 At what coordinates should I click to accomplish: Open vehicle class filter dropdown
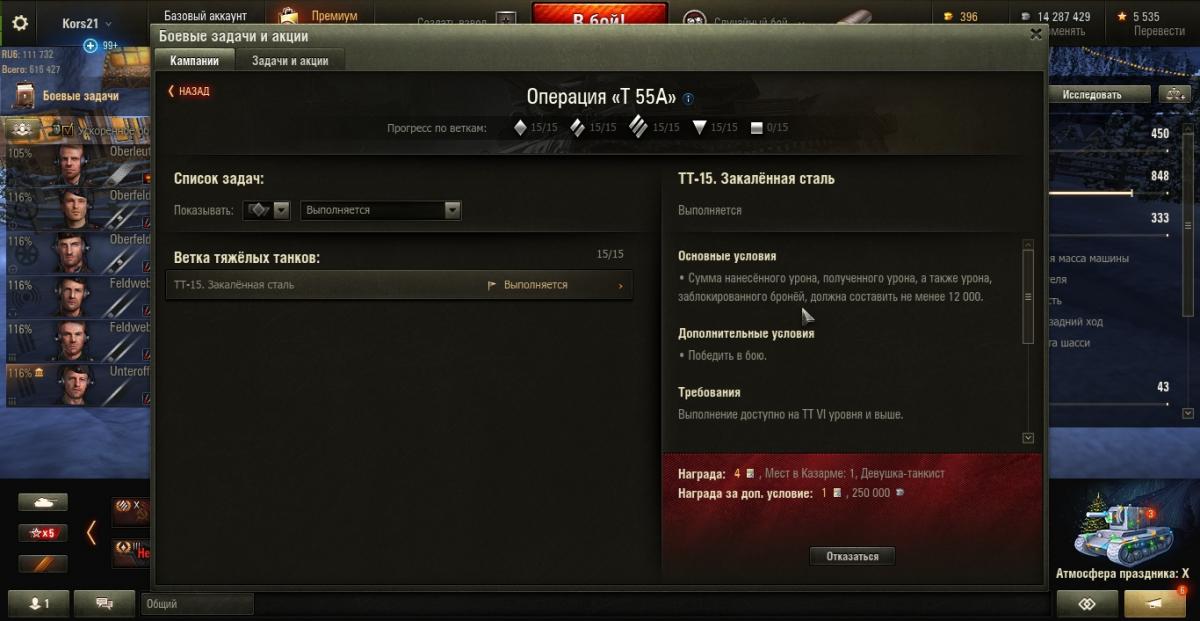pos(265,210)
